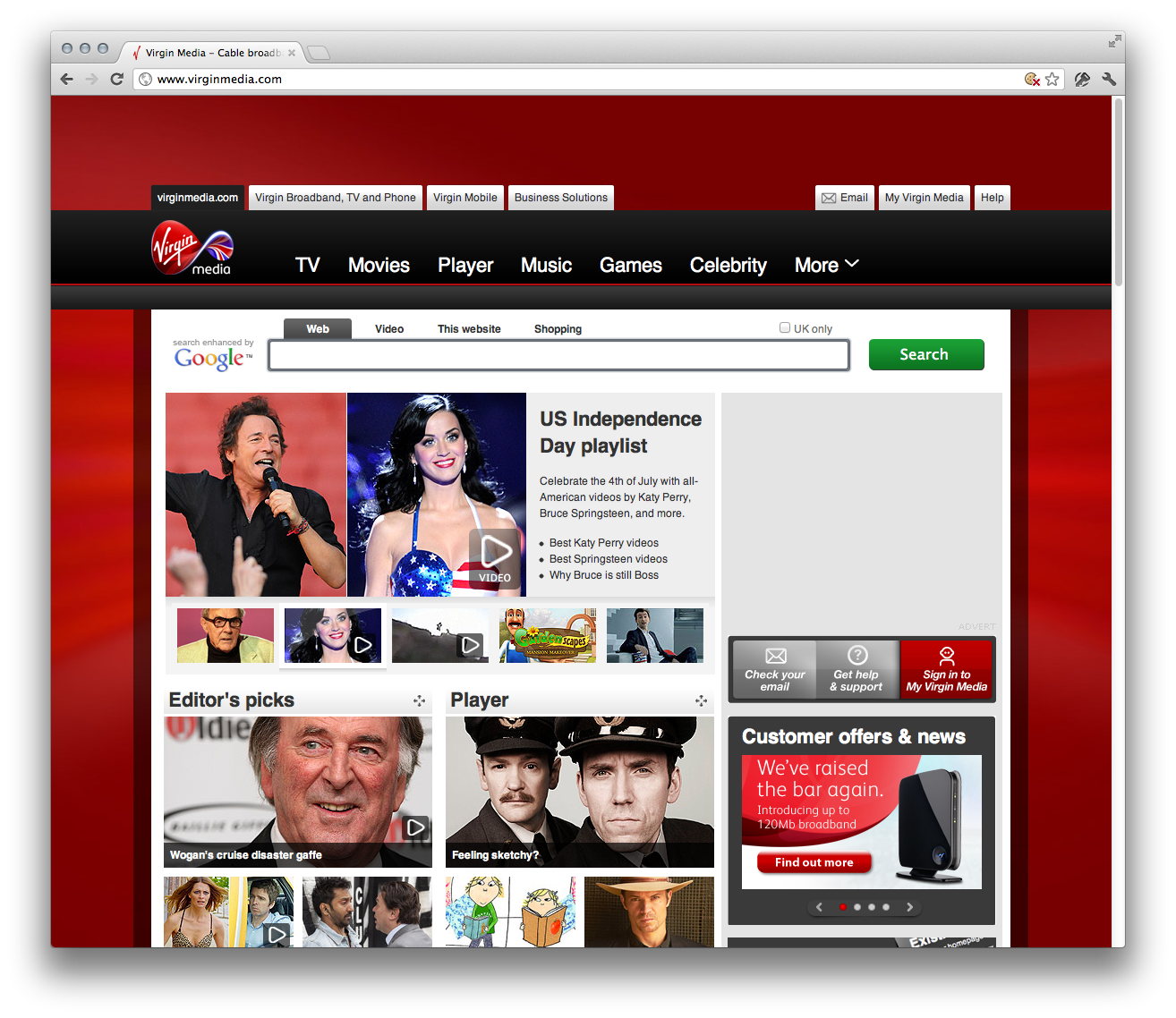Image resolution: width=1176 pixels, height=1018 pixels.
Task: Expand the More navigation dropdown
Action: [827, 265]
